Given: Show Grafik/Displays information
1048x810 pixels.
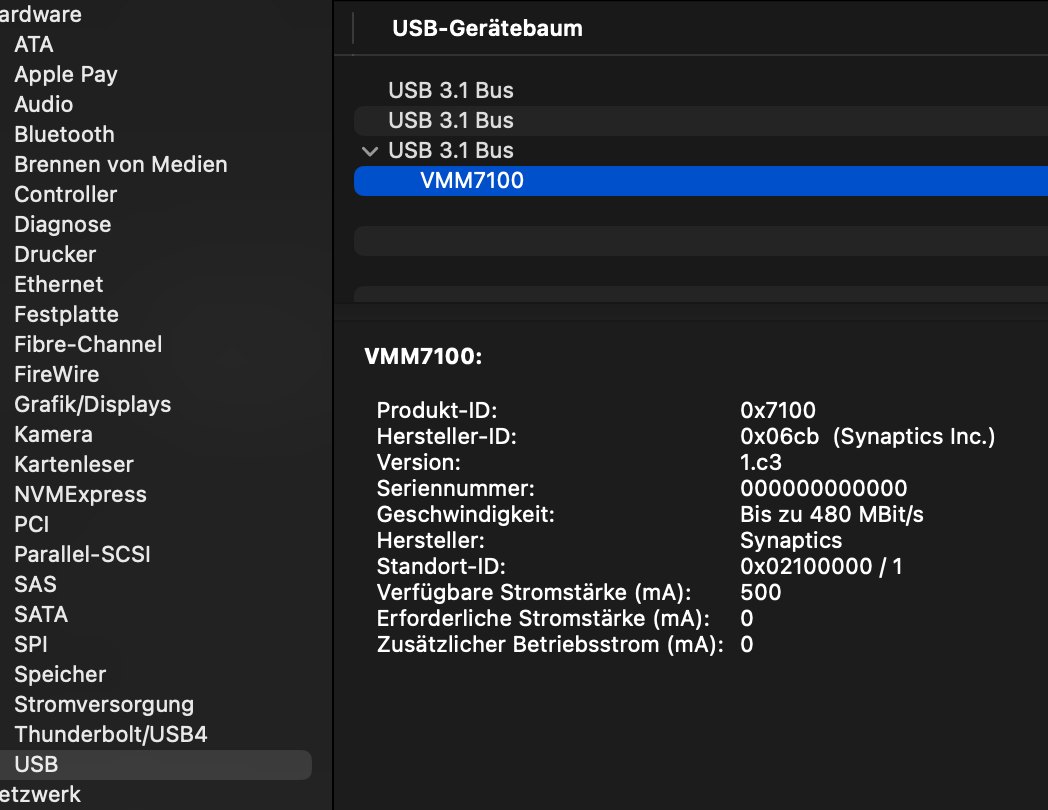Looking at the screenshot, I should (92, 404).
